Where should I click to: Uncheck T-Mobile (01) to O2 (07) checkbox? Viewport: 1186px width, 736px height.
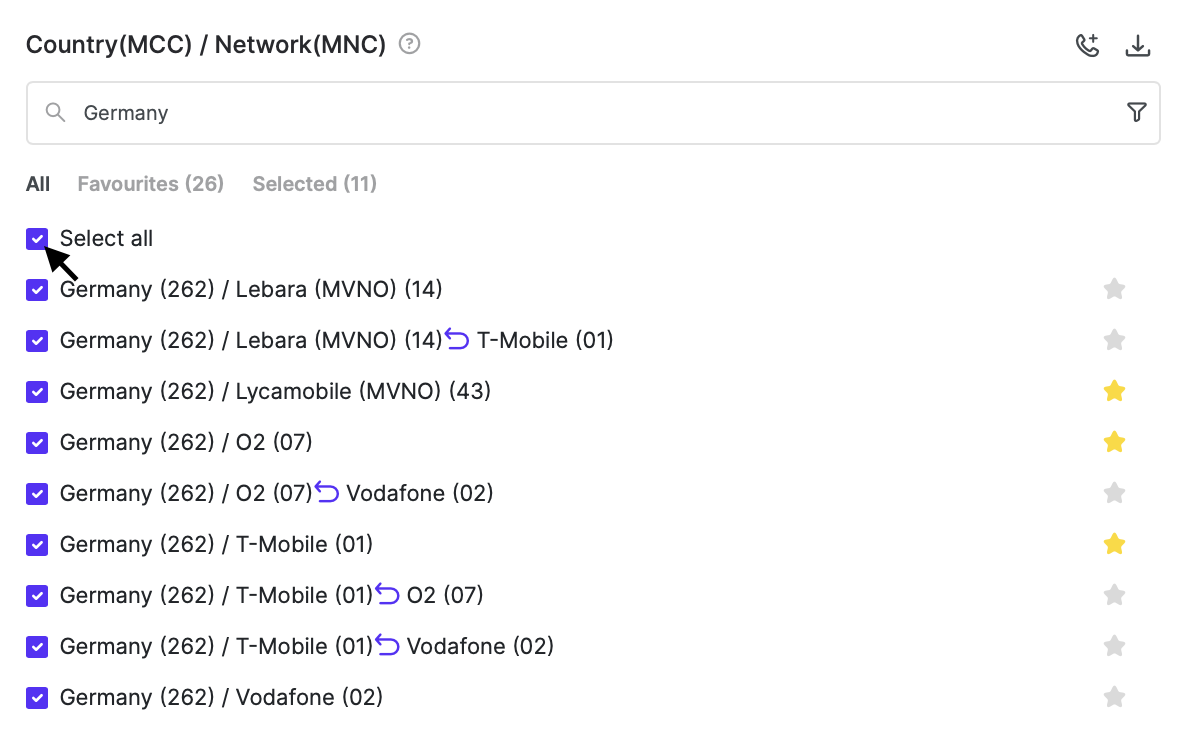37,595
